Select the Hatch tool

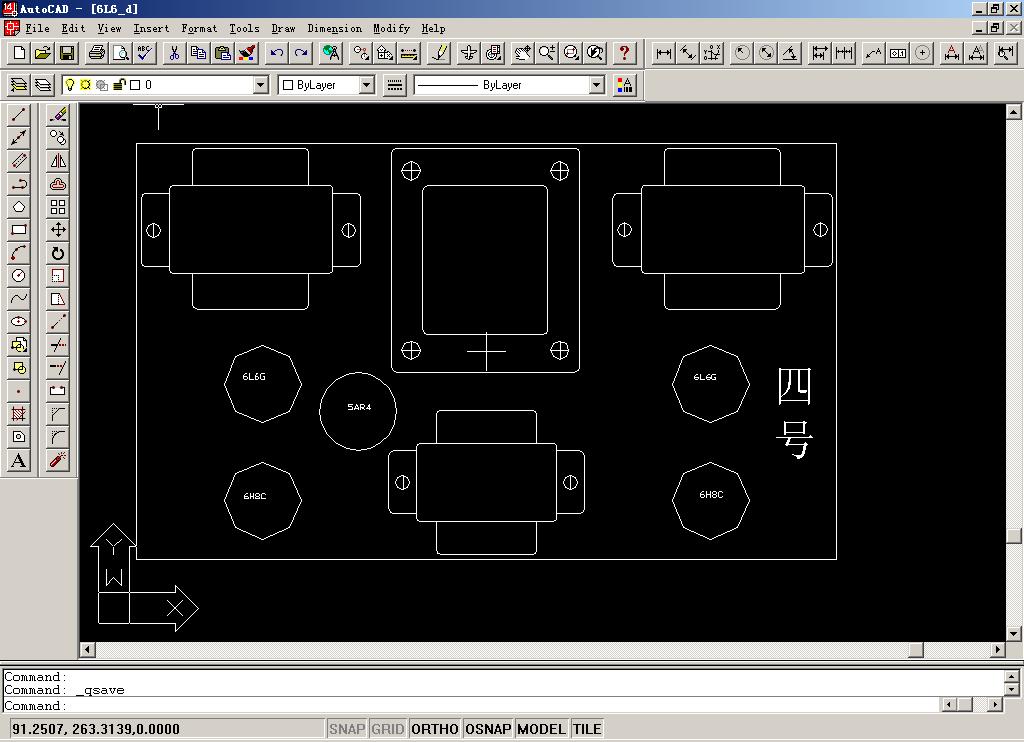click(x=19, y=414)
